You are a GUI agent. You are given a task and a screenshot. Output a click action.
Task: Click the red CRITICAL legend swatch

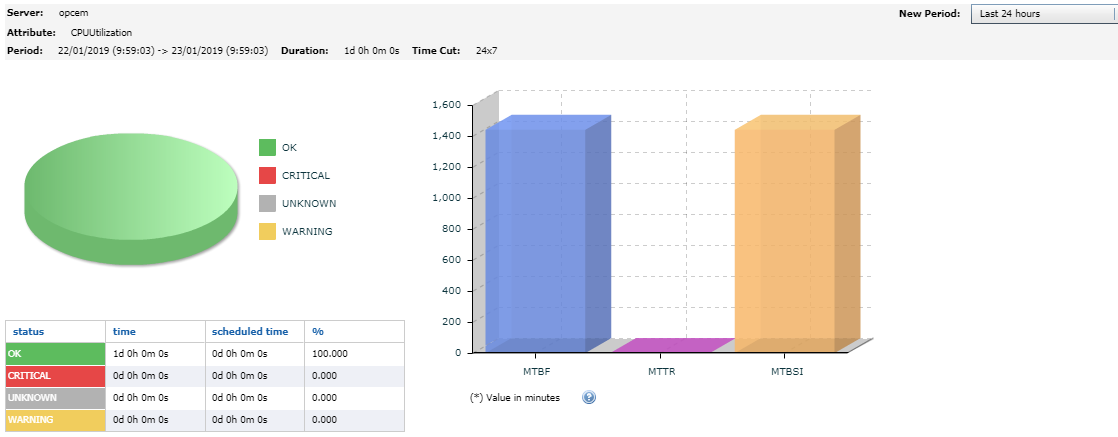pos(267,176)
